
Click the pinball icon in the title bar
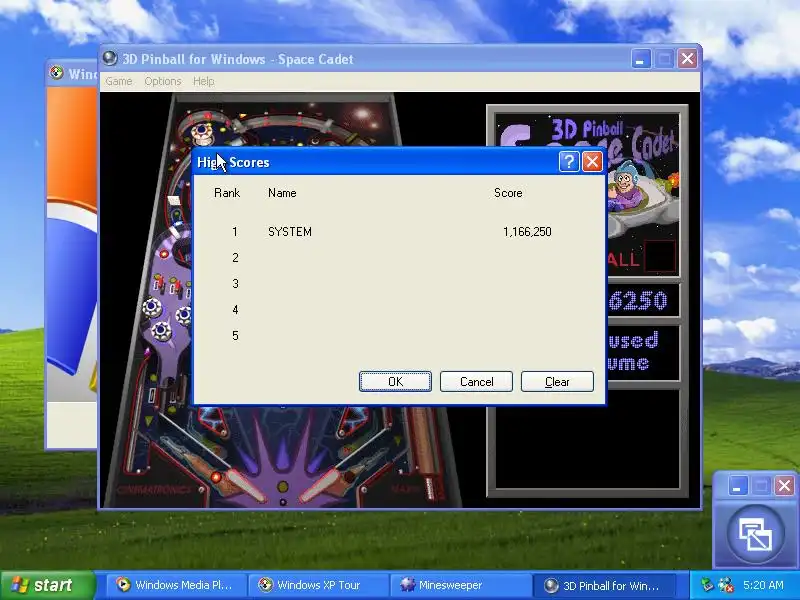click(x=110, y=58)
